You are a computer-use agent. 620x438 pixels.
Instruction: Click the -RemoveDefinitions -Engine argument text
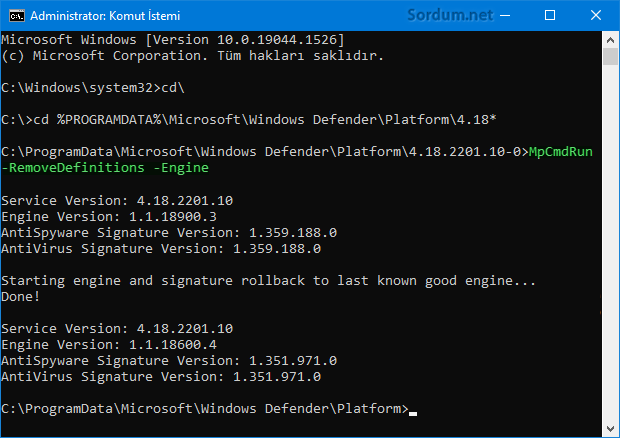click(x=105, y=168)
